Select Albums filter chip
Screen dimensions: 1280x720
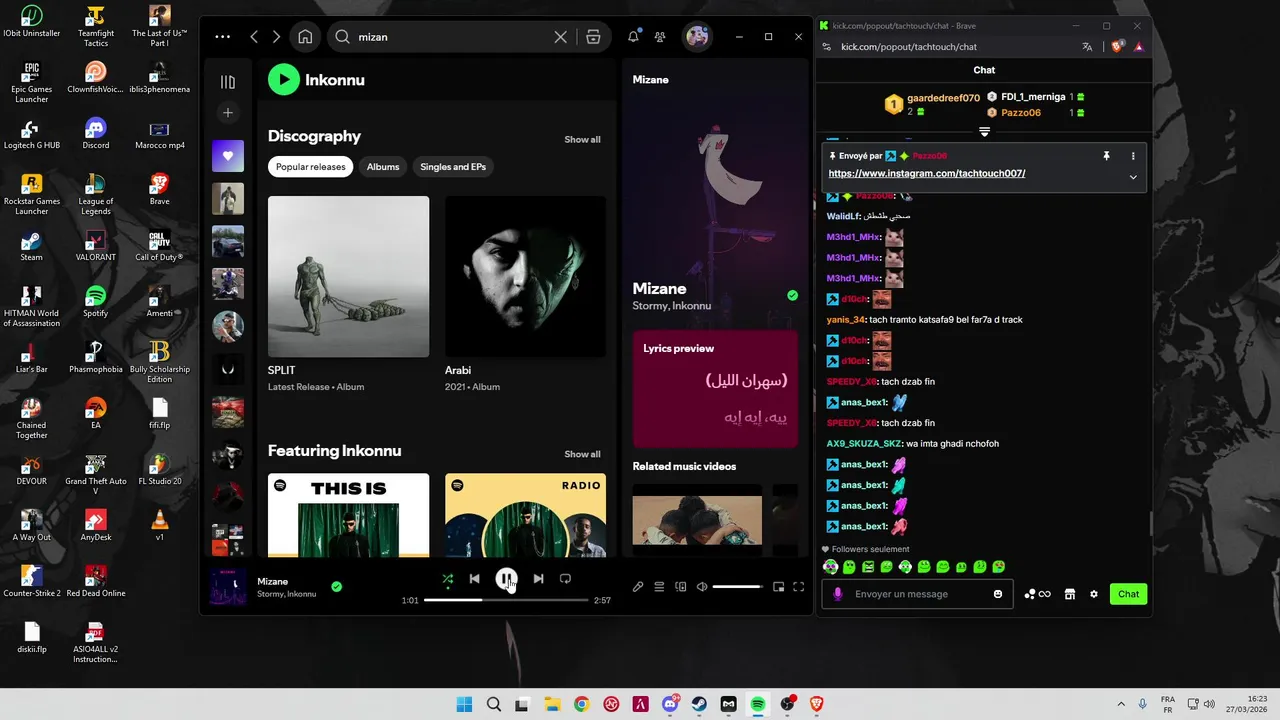(x=383, y=167)
